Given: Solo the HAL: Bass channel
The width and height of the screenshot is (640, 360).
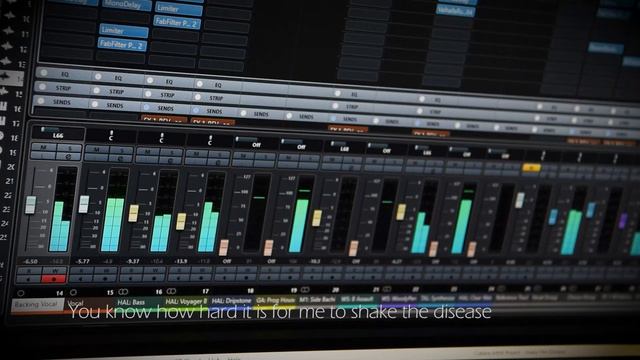Looking at the screenshot, I should tap(171, 153).
